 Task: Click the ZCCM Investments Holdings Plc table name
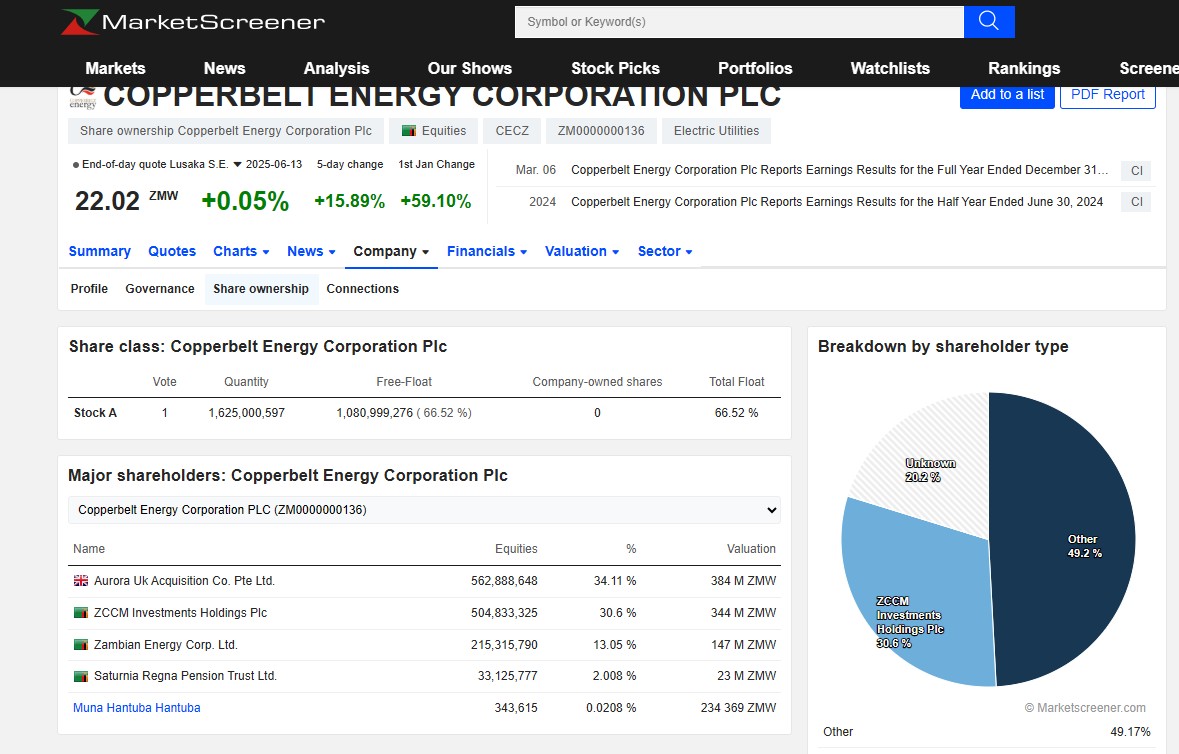coord(180,613)
